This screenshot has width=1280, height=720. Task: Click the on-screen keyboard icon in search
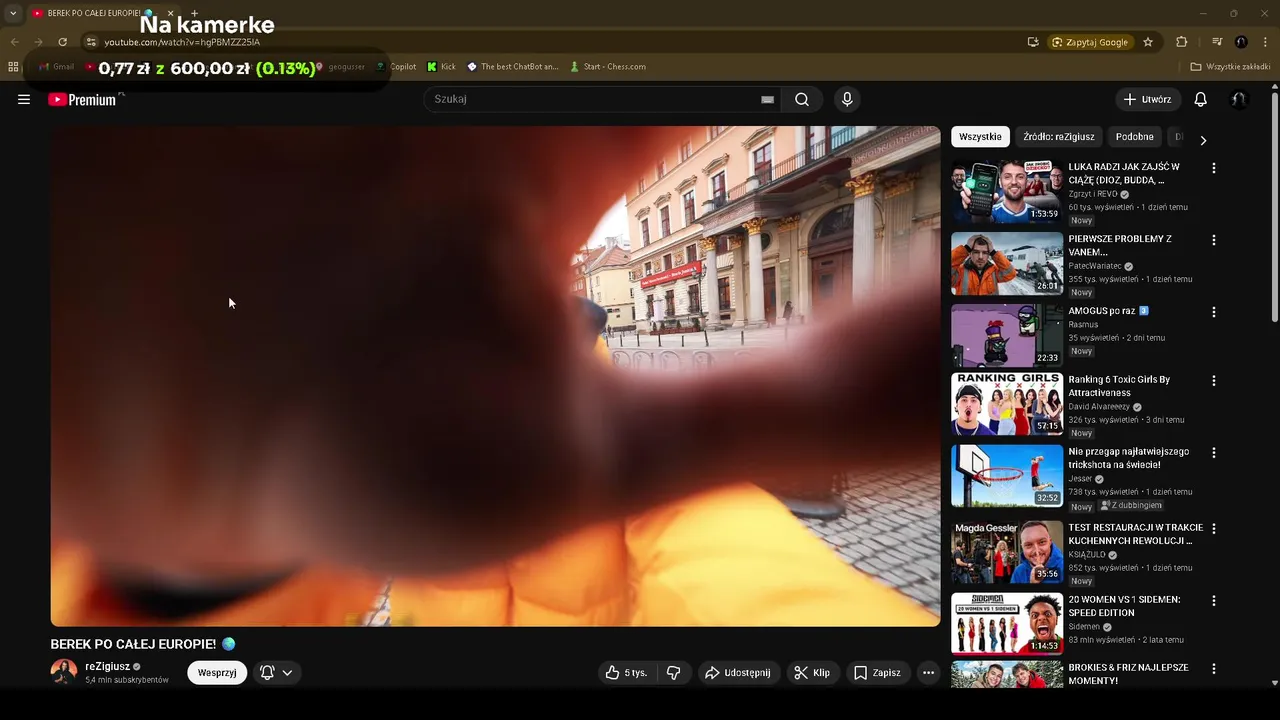767,99
